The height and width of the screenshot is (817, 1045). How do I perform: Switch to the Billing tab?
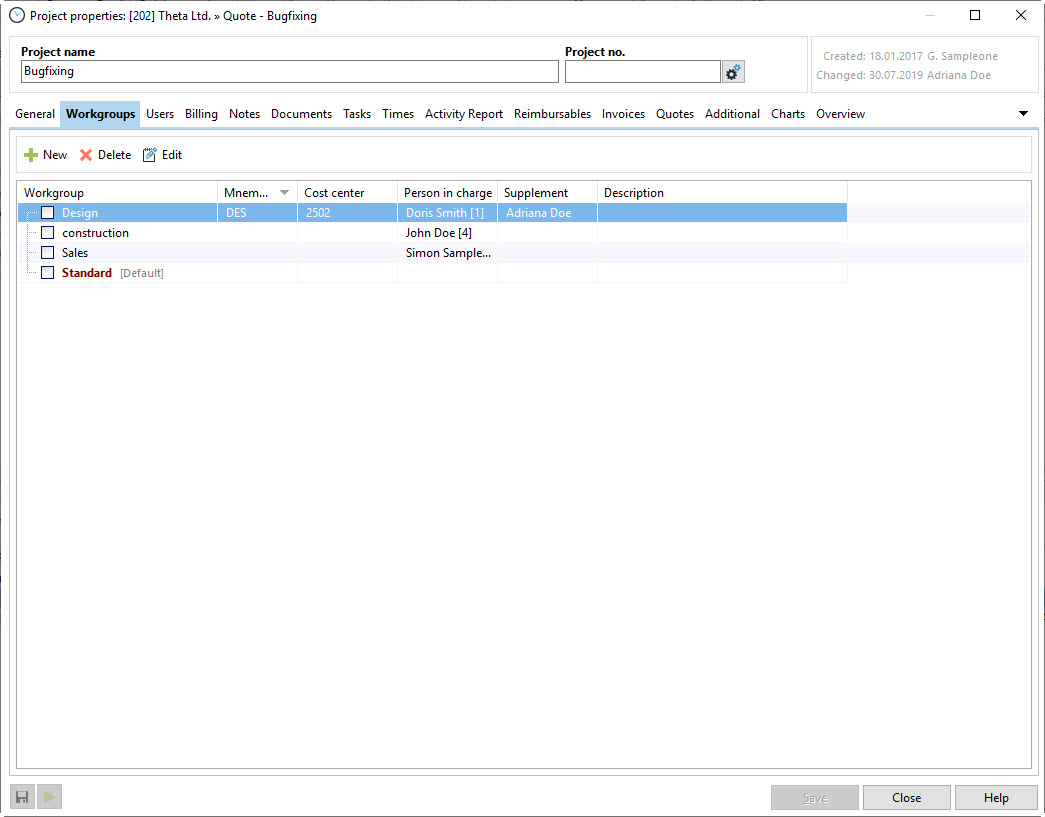pos(201,114)
